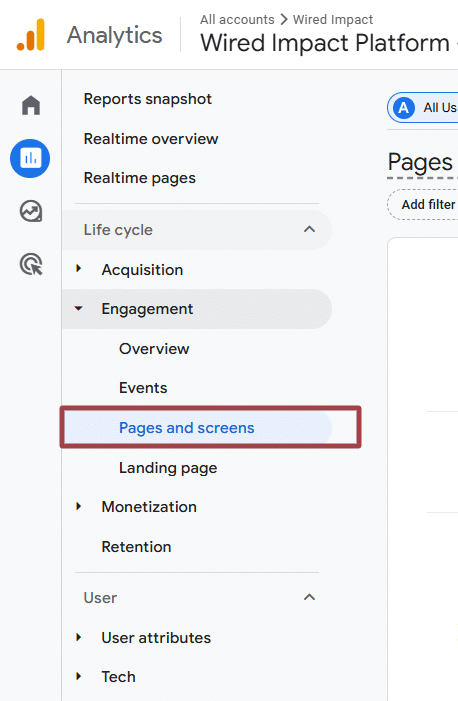Open the Advertising cursor target icon
458x701 pixels.
pos(31,264)
